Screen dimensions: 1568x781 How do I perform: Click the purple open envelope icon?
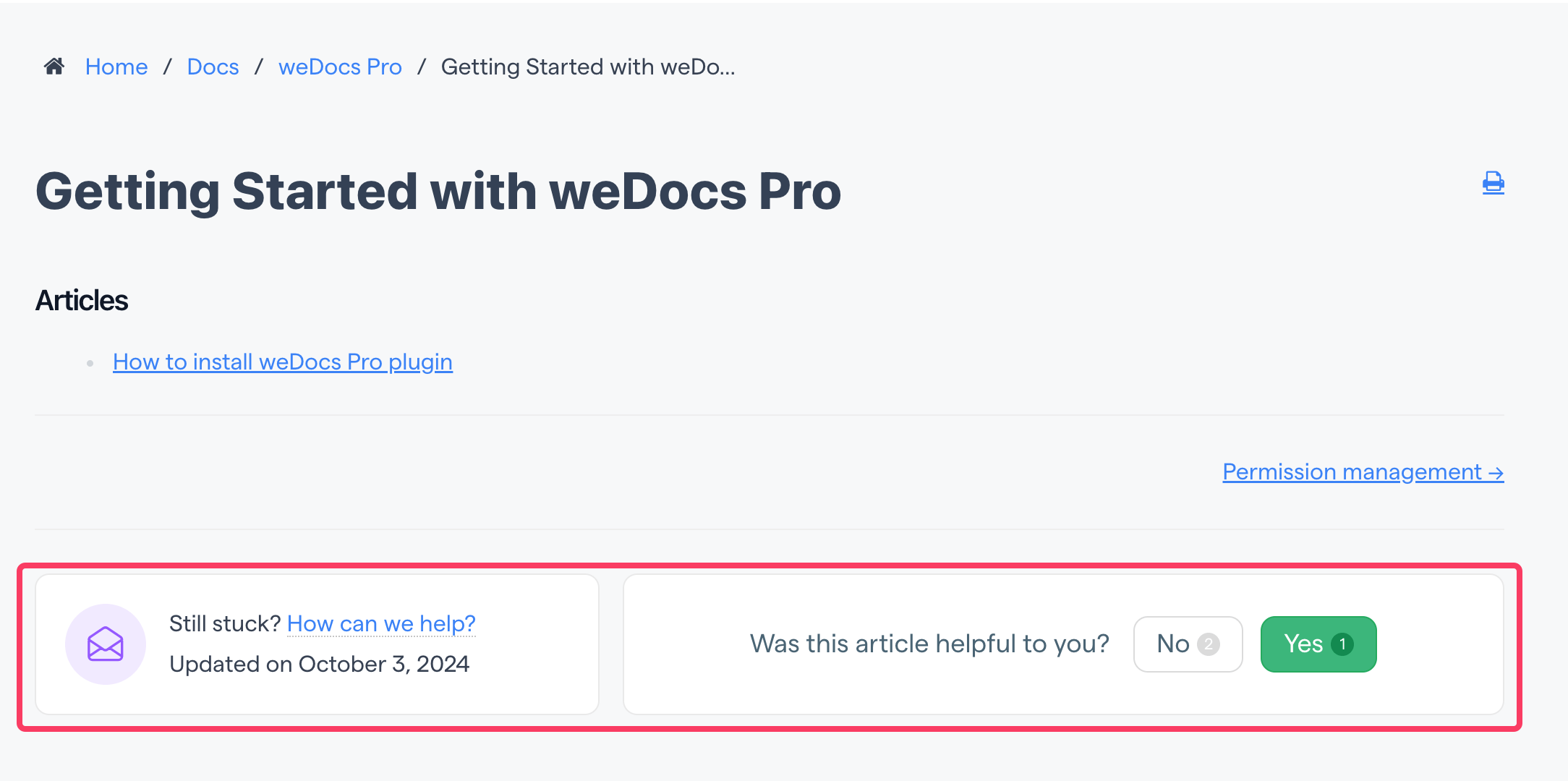pos(106,644)
